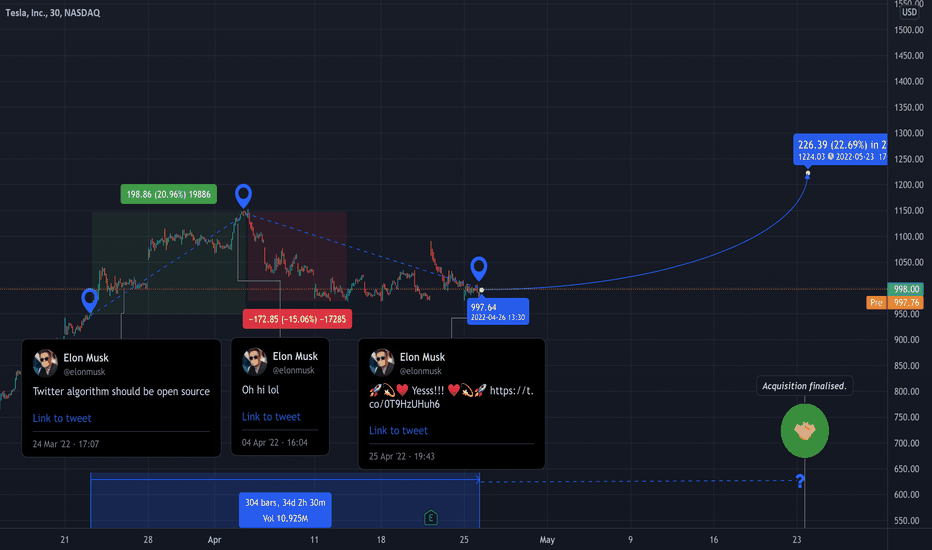This screenshot has height=550, width=932.
Task: Select the blue 997.64 price label
Action: tap(498, 312)
